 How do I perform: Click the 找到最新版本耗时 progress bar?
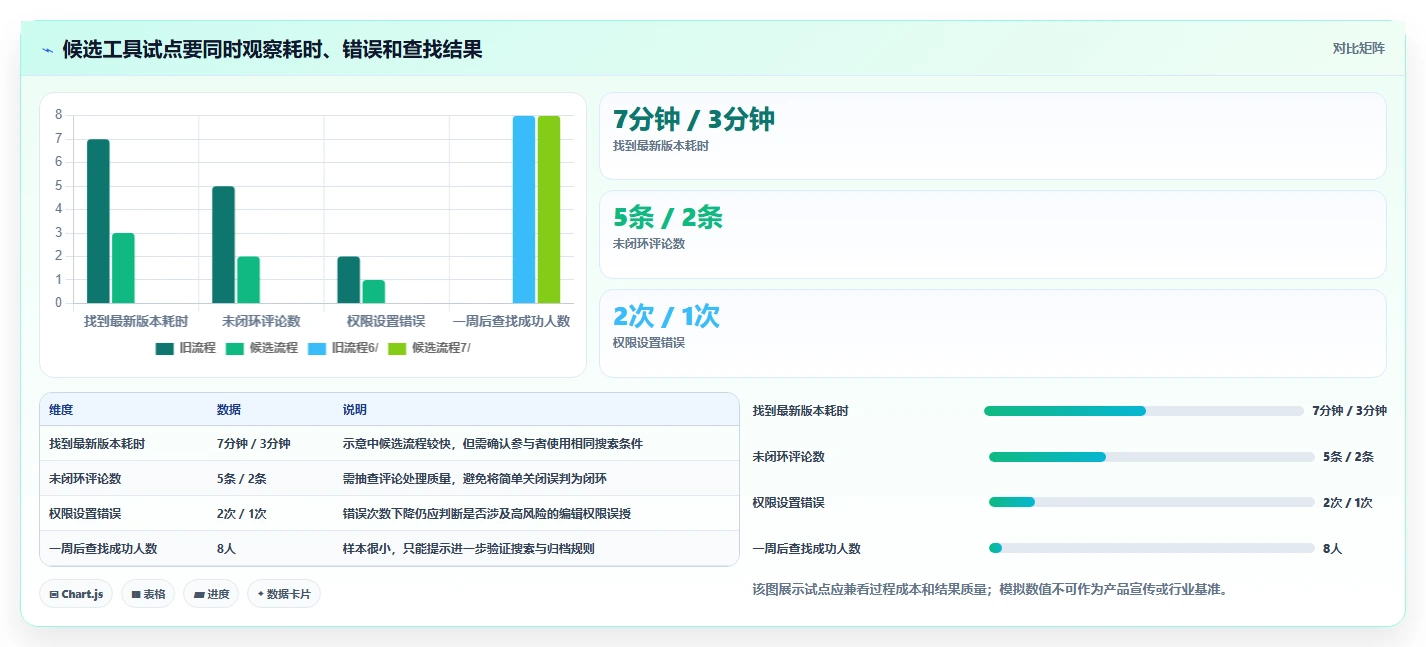(x=1144, y=411)
